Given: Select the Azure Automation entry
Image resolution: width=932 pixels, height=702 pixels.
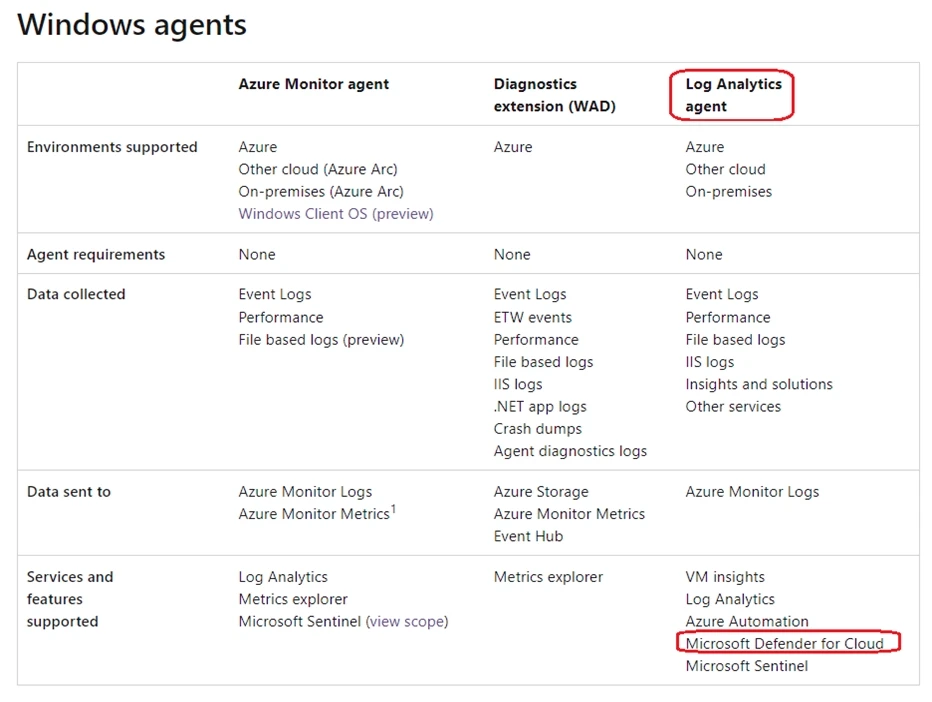Looking at the screenshot, I should pyautogui.click(x=747, y=622).
